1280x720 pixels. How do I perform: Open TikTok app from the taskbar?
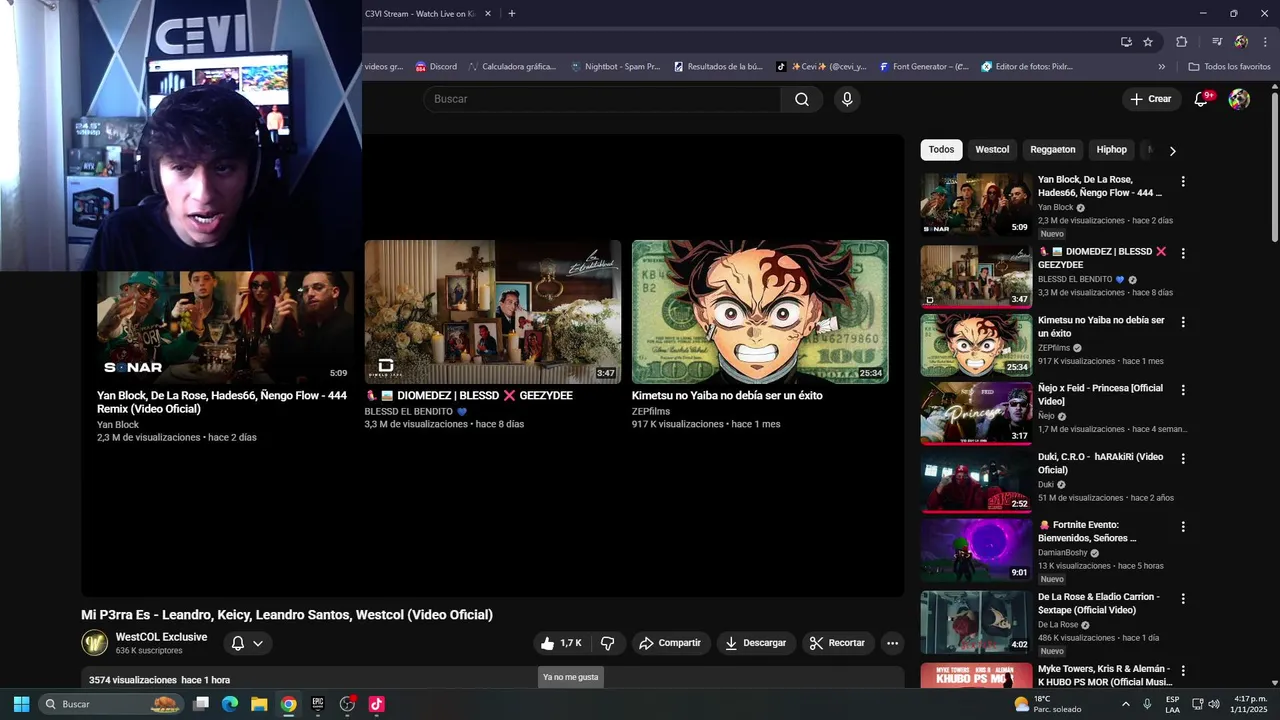(377, 704)
